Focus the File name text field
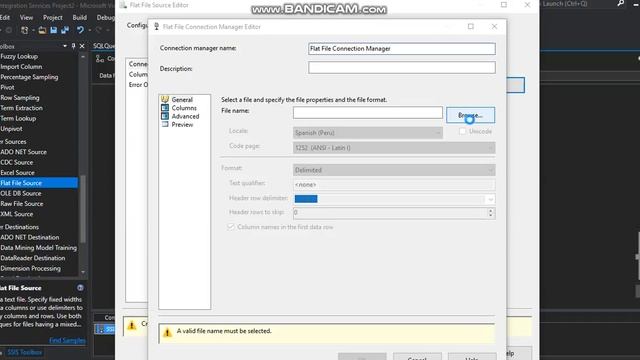640x360 pixels. point(367,113)
